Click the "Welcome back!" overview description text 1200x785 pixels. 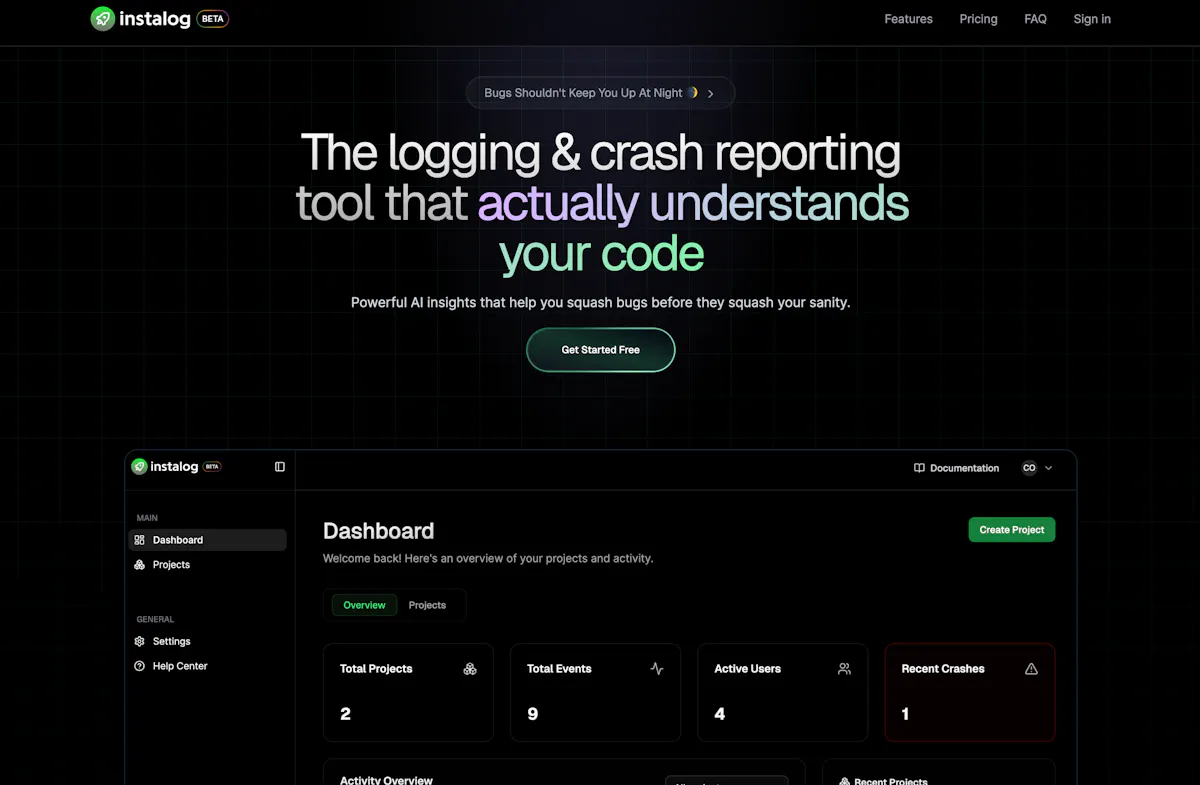[488, 558]
